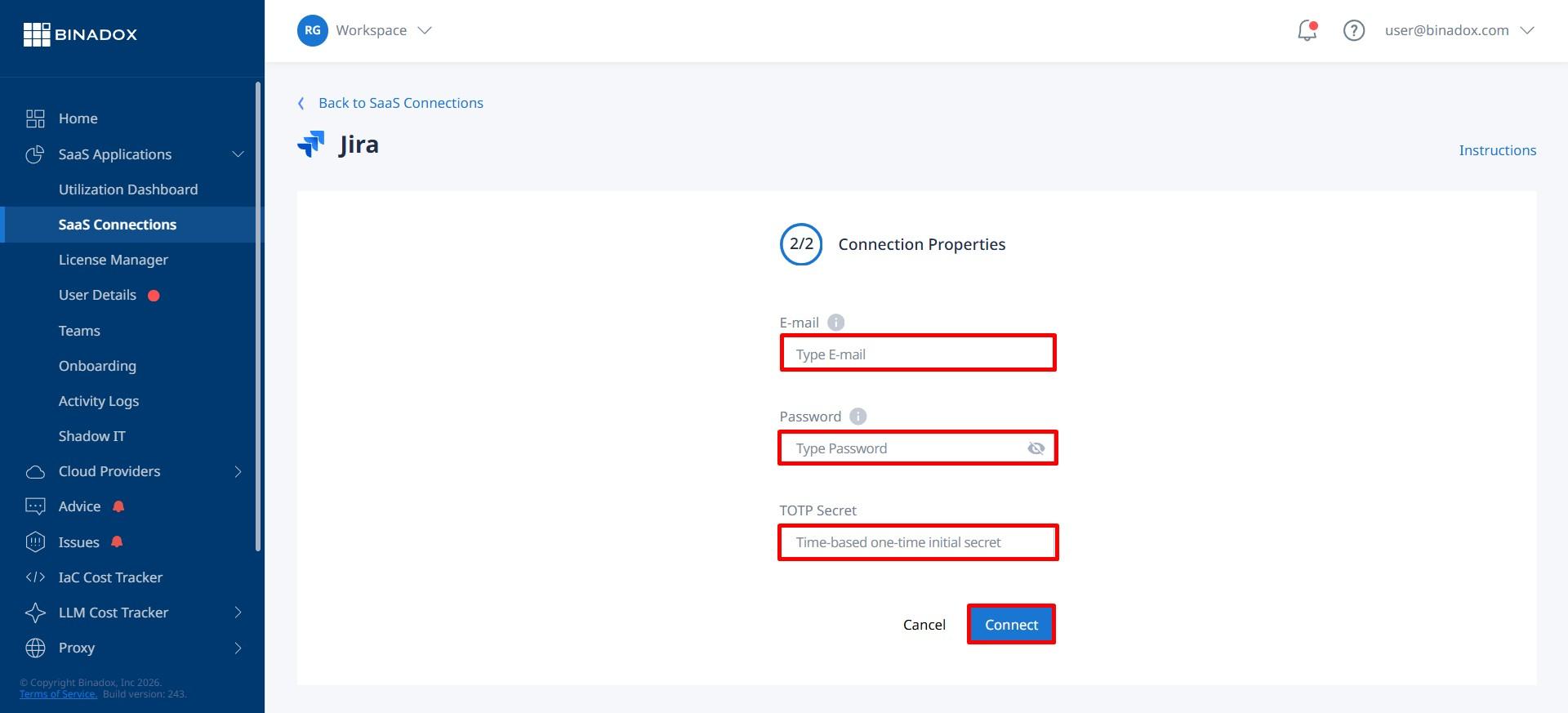Open the help question mark icon
This screenshot has width=1568, height=713.
(x=1353, y=31)
